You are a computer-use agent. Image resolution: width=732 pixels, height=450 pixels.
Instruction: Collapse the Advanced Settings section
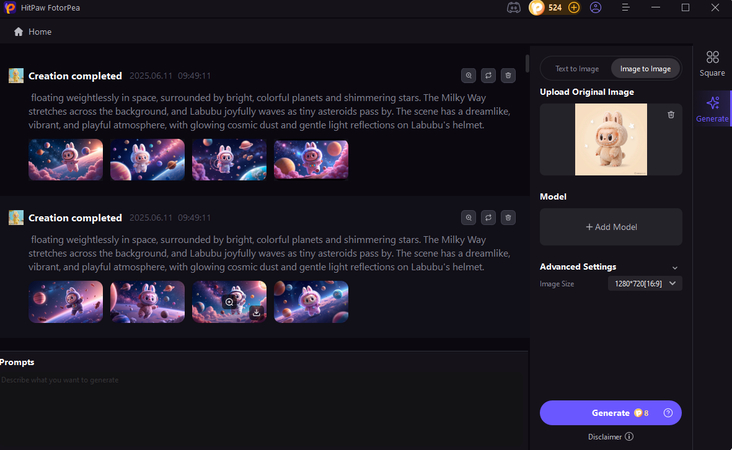tap(675, 268)
